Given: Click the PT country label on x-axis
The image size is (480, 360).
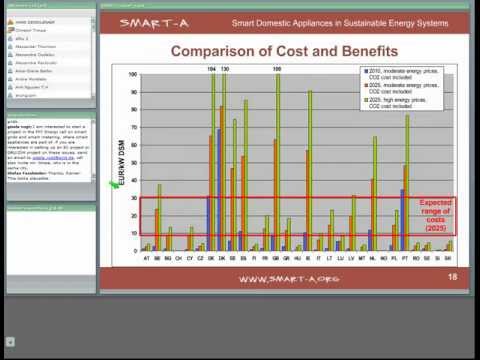Looking at the screenshot, I should pyautogui.click(x=405, y=258).
